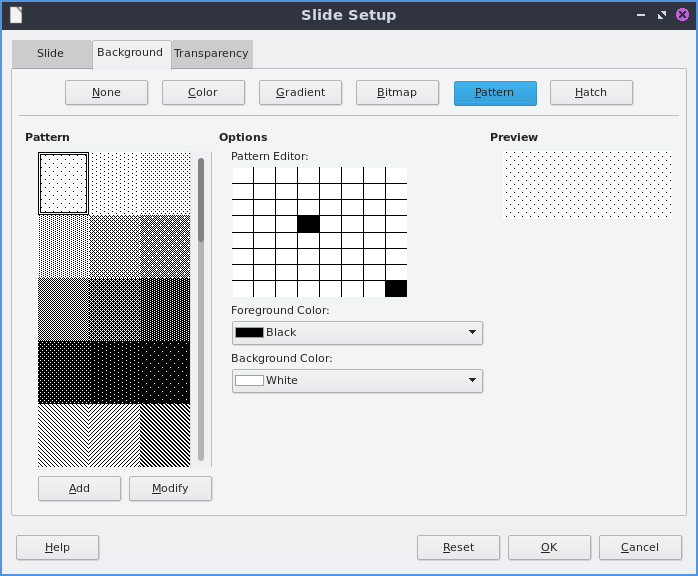The image size is (698, 576).
Task: Enable the Gradient fill type
Action: coord(300,93)
